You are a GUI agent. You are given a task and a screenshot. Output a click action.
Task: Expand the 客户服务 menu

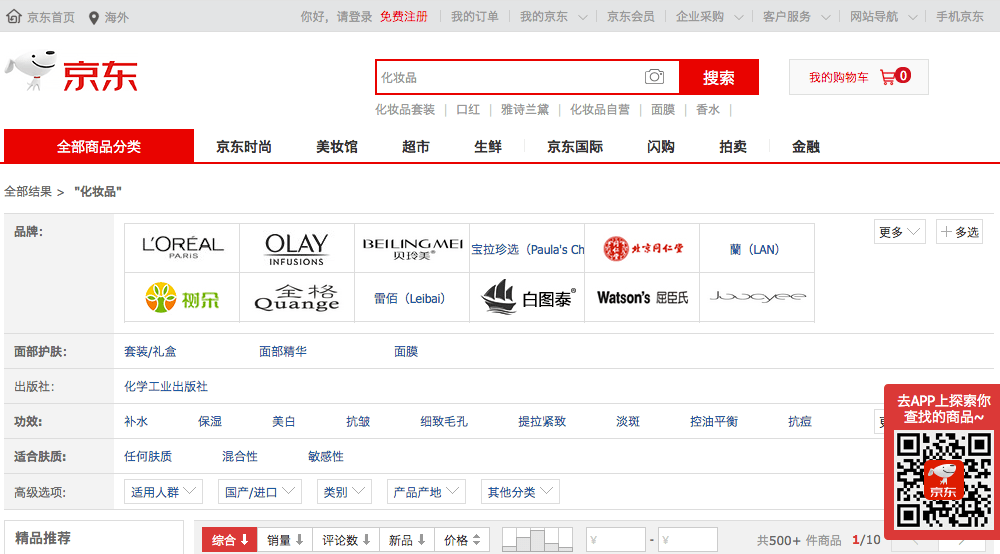(796, 17)
